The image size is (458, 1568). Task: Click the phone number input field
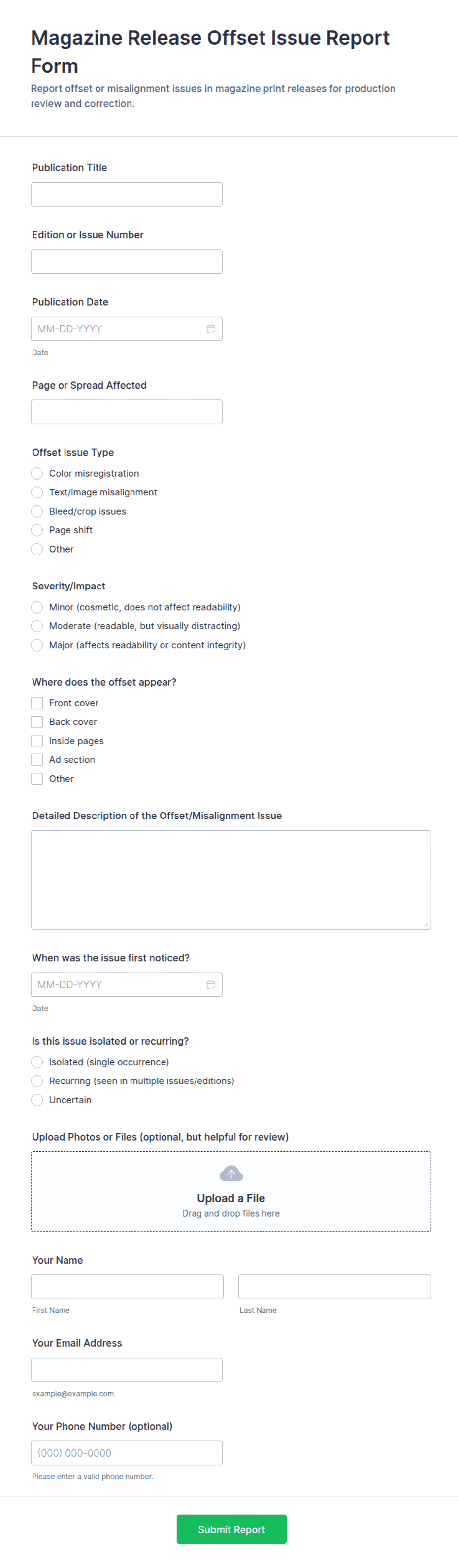pyautogui.click(x=127, y=1453)
